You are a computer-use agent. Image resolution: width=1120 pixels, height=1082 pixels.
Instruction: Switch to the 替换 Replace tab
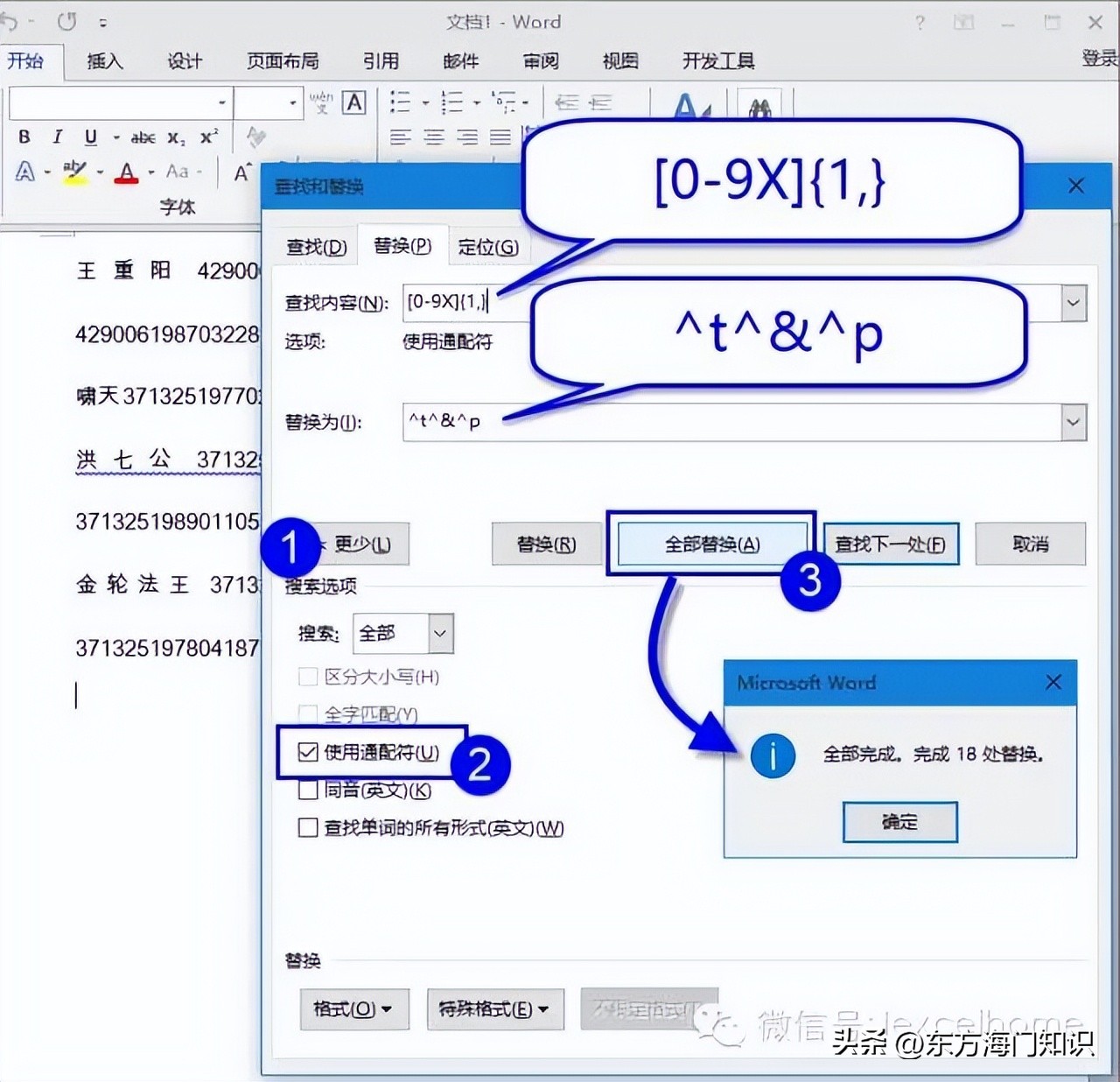[402, 246]
